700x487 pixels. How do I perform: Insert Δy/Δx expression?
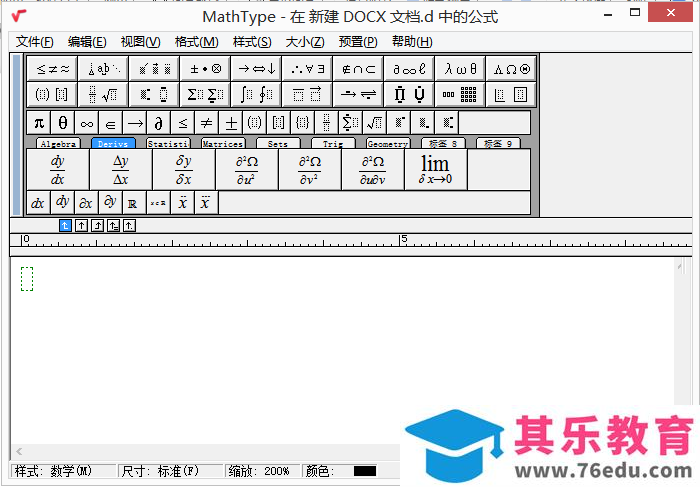point(121,170)
